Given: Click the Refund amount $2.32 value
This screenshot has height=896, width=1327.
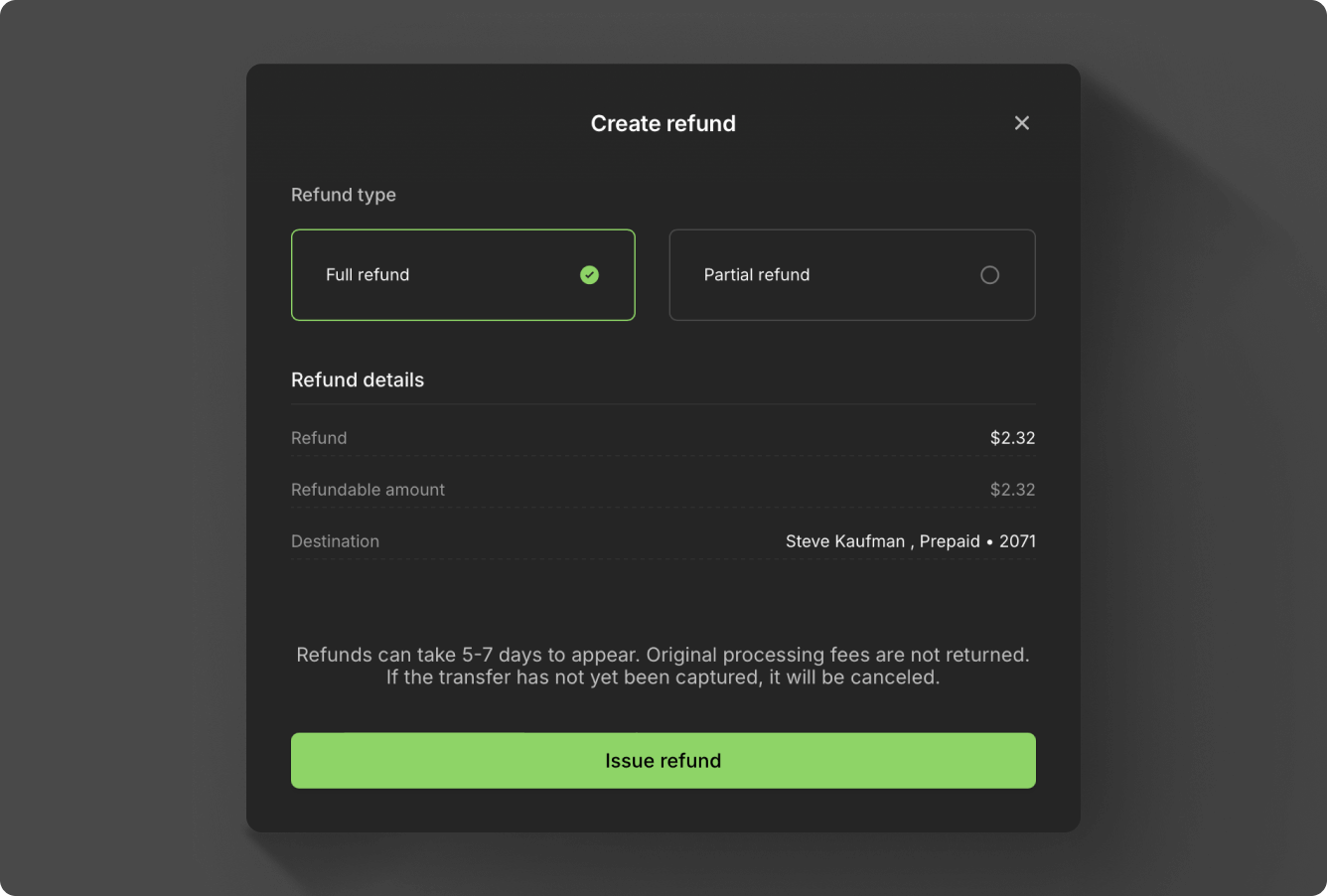Looking at the screenshot, I should click(x=1012, y=438).
